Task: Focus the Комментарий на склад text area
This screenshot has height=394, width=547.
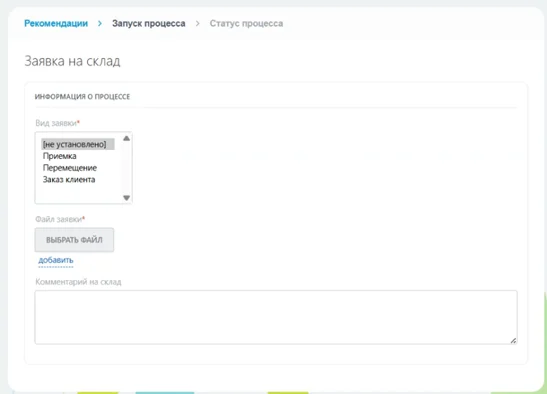Action: [x=276, y=317]
